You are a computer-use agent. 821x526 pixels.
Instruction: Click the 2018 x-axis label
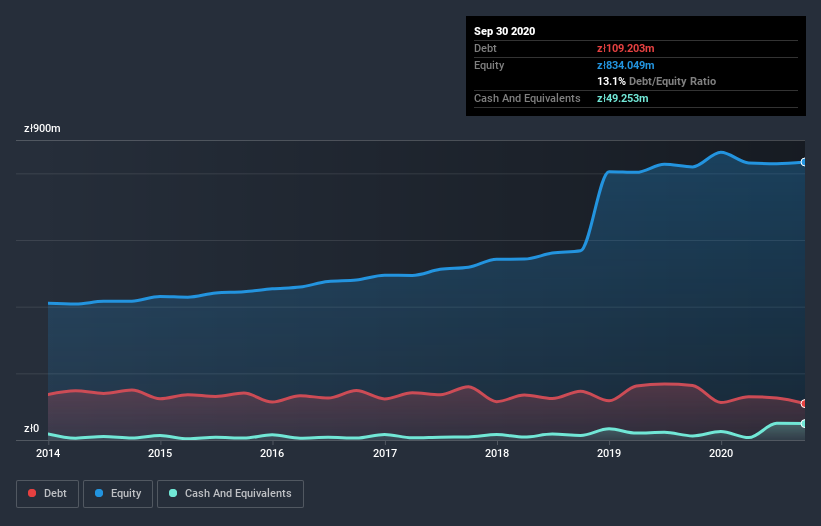pyautogui.click(x=497, y=453)
